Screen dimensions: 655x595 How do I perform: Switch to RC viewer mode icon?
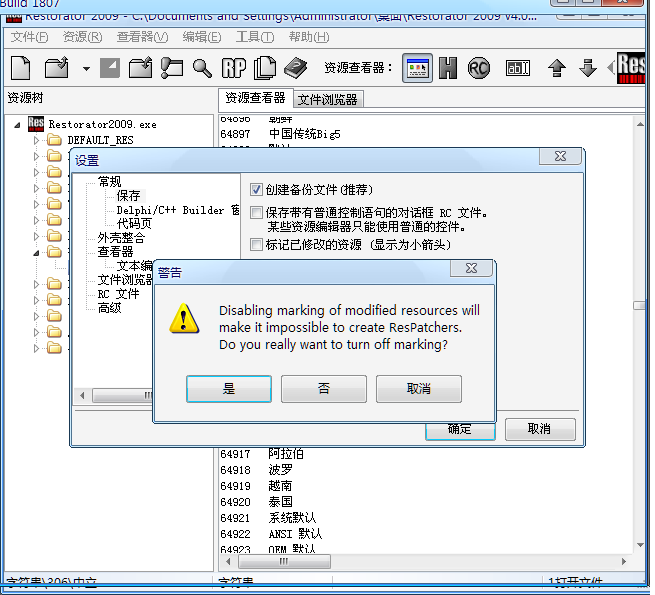tap(479, 68)
